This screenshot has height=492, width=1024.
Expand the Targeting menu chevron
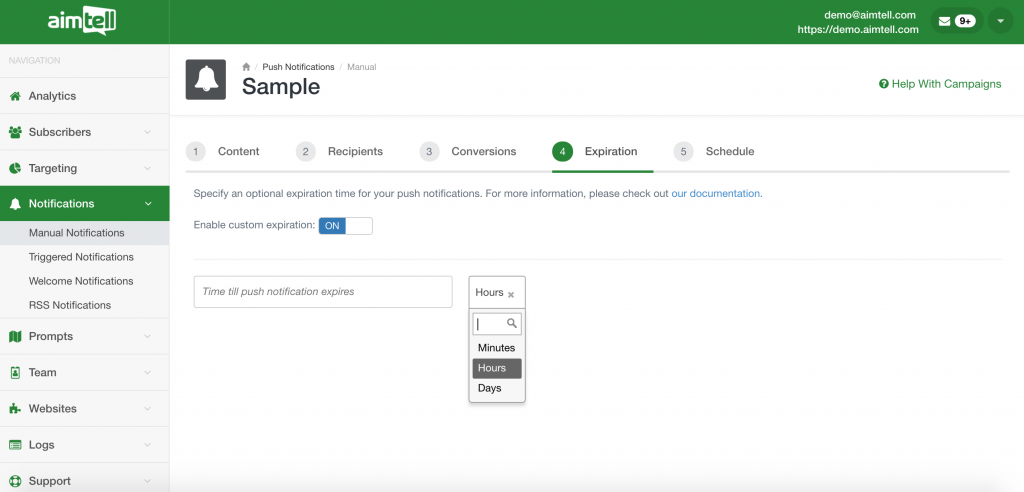point(148,168)
